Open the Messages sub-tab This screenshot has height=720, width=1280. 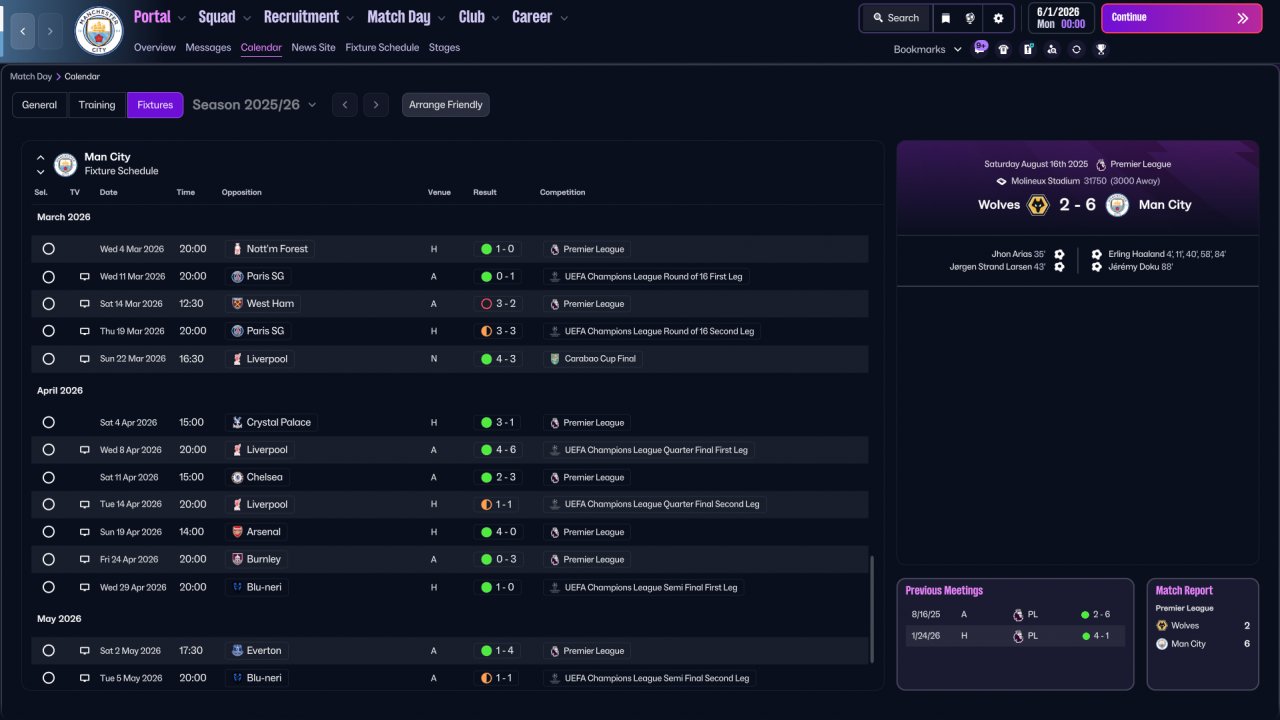tap(208, 48)
